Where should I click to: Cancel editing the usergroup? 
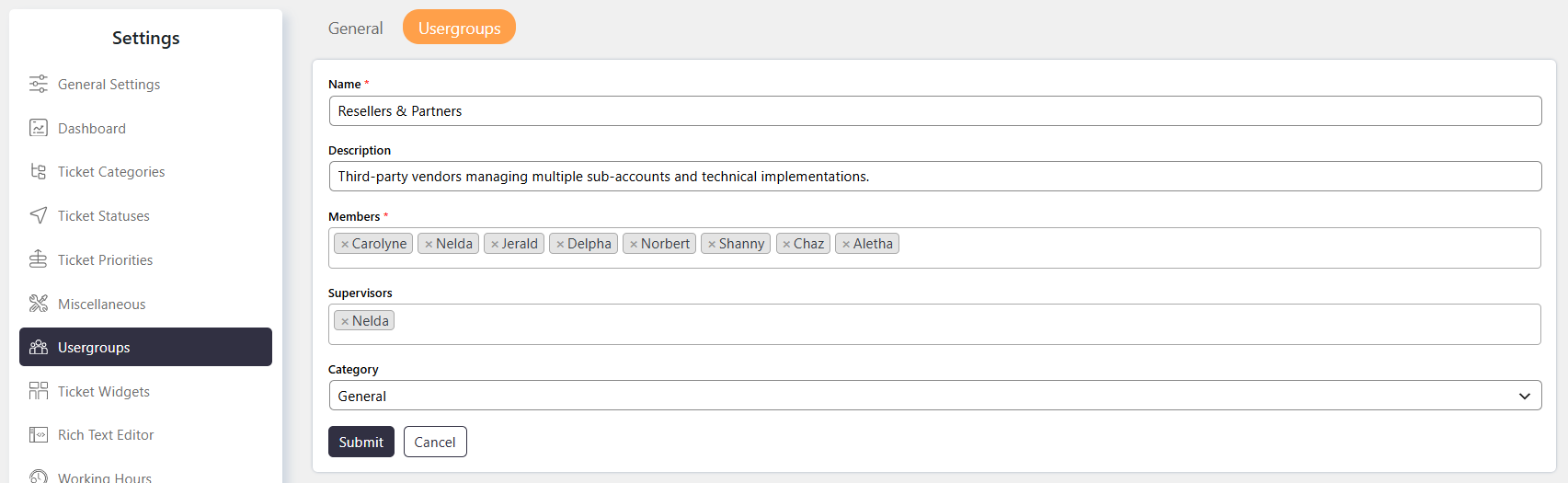coord(435,442)
